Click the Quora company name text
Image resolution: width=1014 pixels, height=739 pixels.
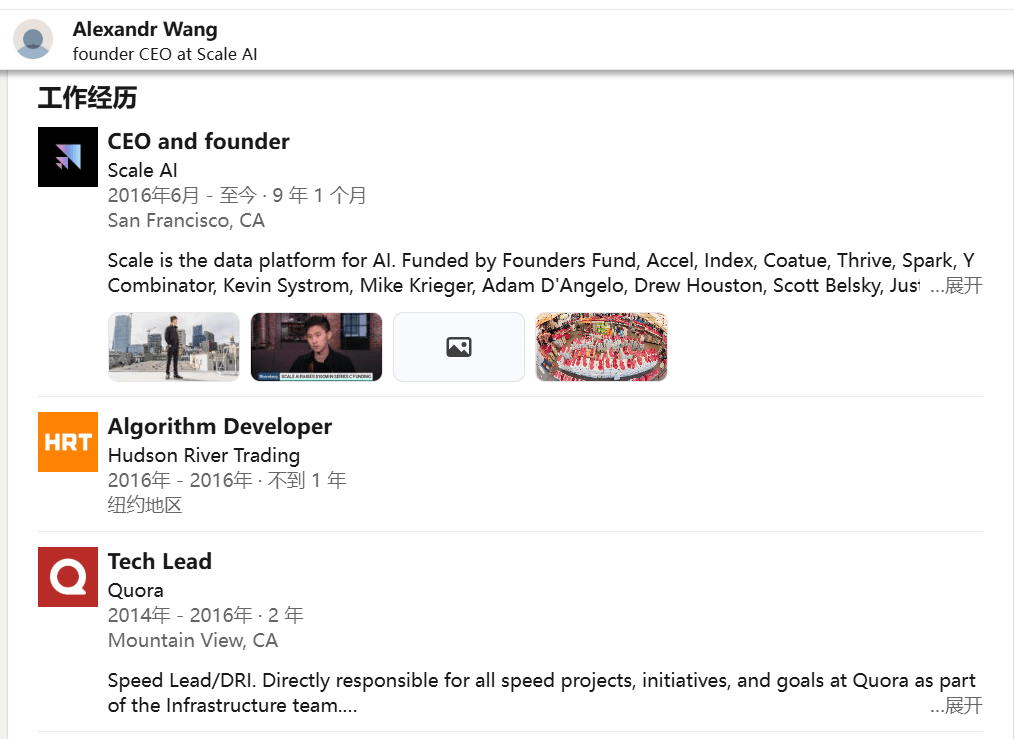click(135, 590)
